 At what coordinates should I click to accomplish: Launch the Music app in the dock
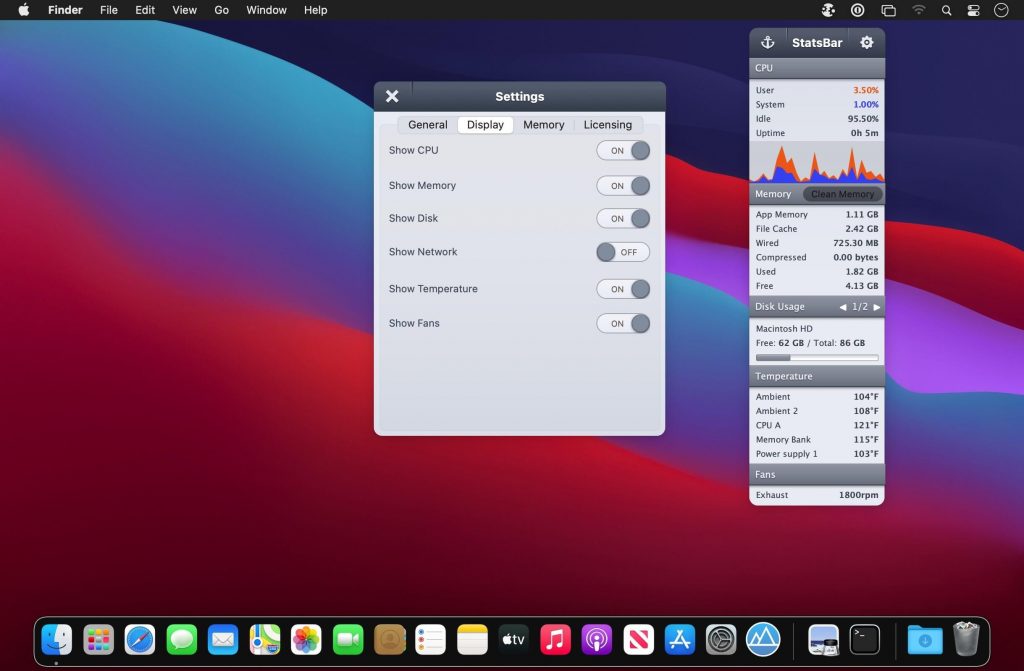555,639
